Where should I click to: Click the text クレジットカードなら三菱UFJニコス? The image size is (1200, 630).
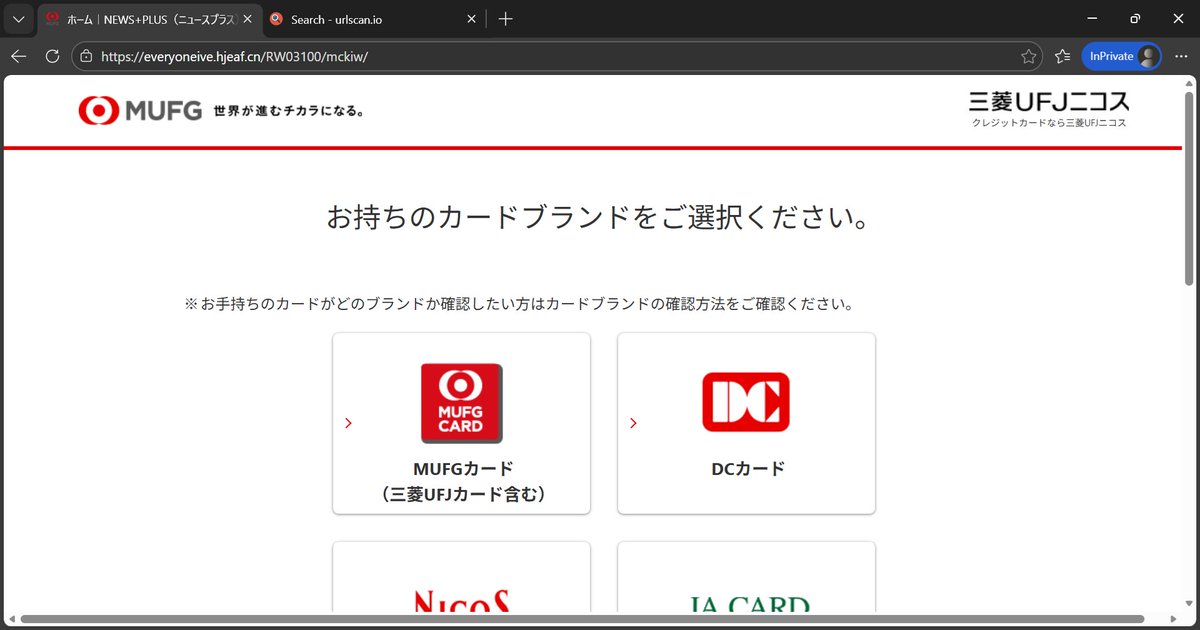click(1049, 123)
